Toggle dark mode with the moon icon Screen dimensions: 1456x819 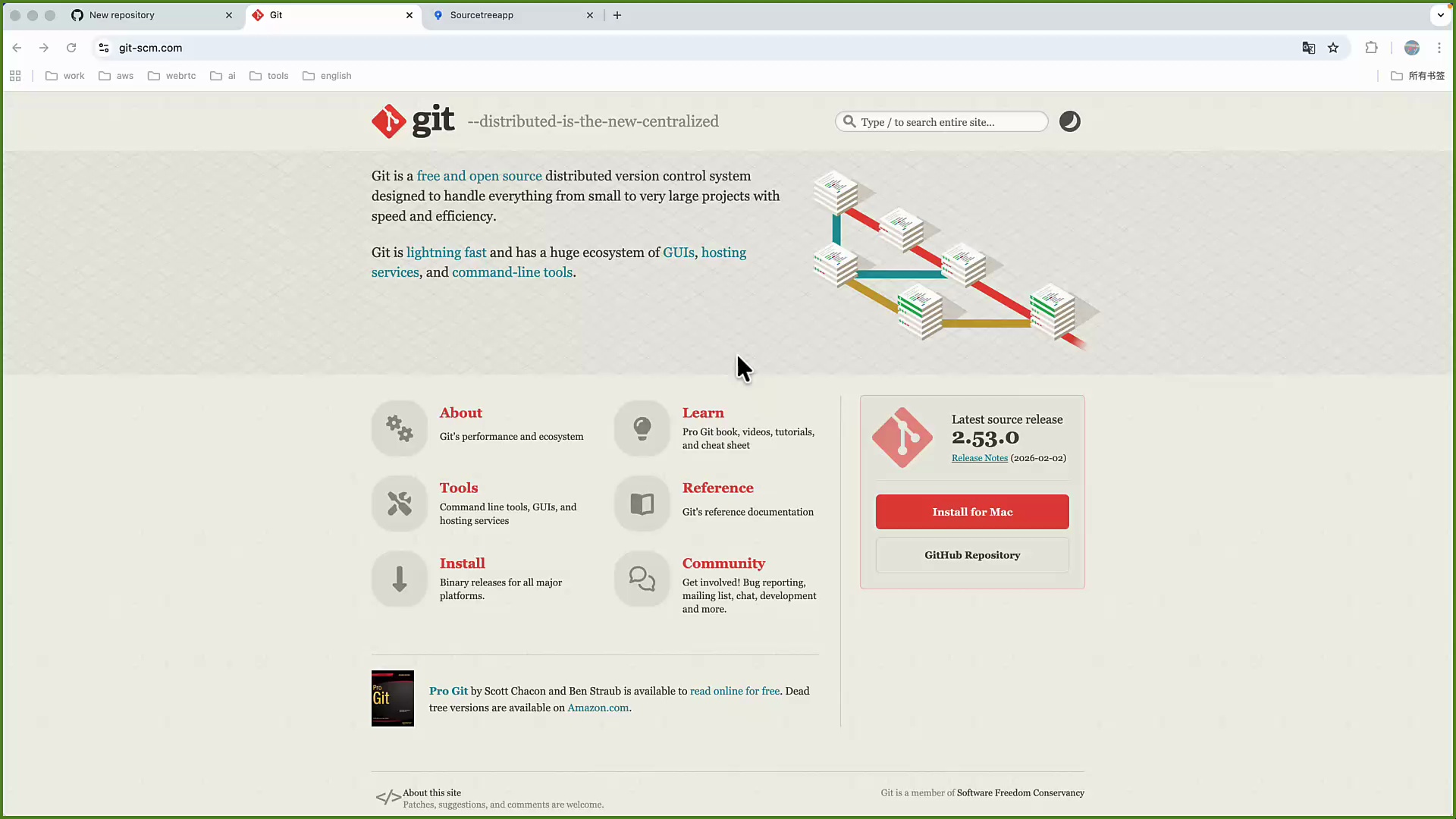click(1069, 121)
